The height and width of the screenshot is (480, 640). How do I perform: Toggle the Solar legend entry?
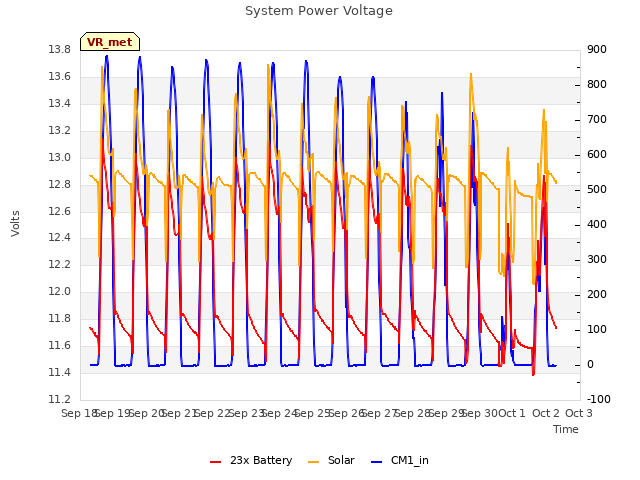331,460
